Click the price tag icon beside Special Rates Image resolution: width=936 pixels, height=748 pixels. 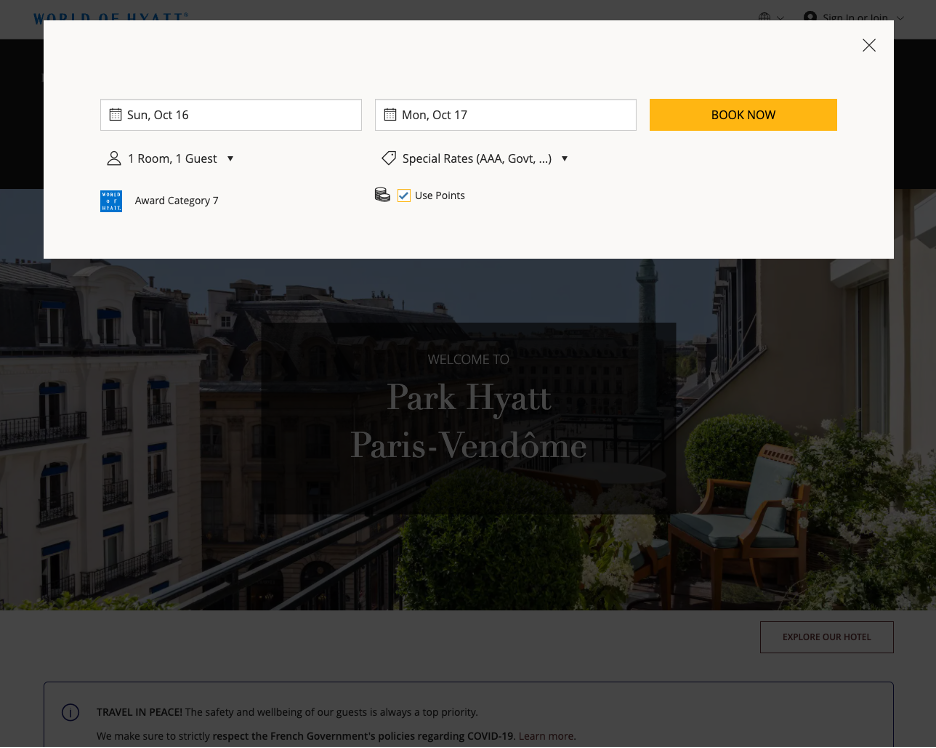389,158
